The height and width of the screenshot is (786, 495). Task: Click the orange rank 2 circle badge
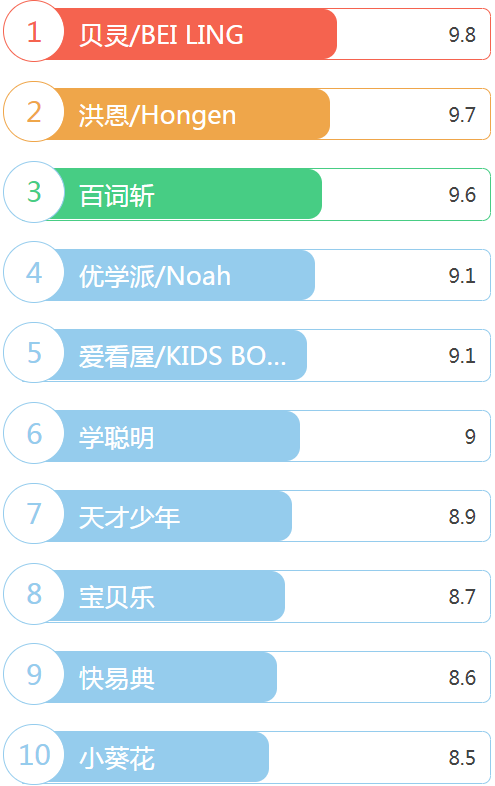click(34, 112)
